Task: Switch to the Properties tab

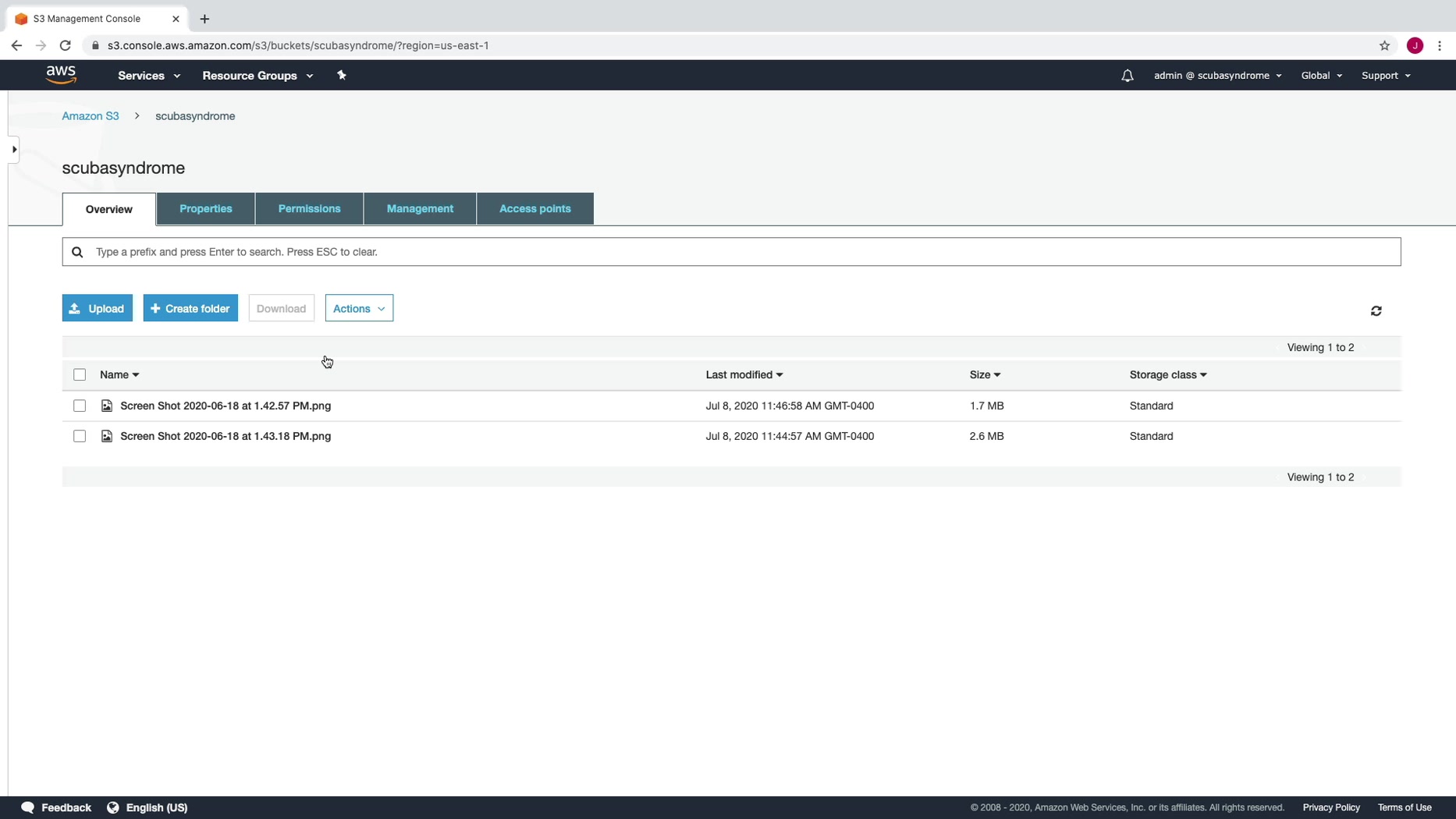Action: (206, 208)
